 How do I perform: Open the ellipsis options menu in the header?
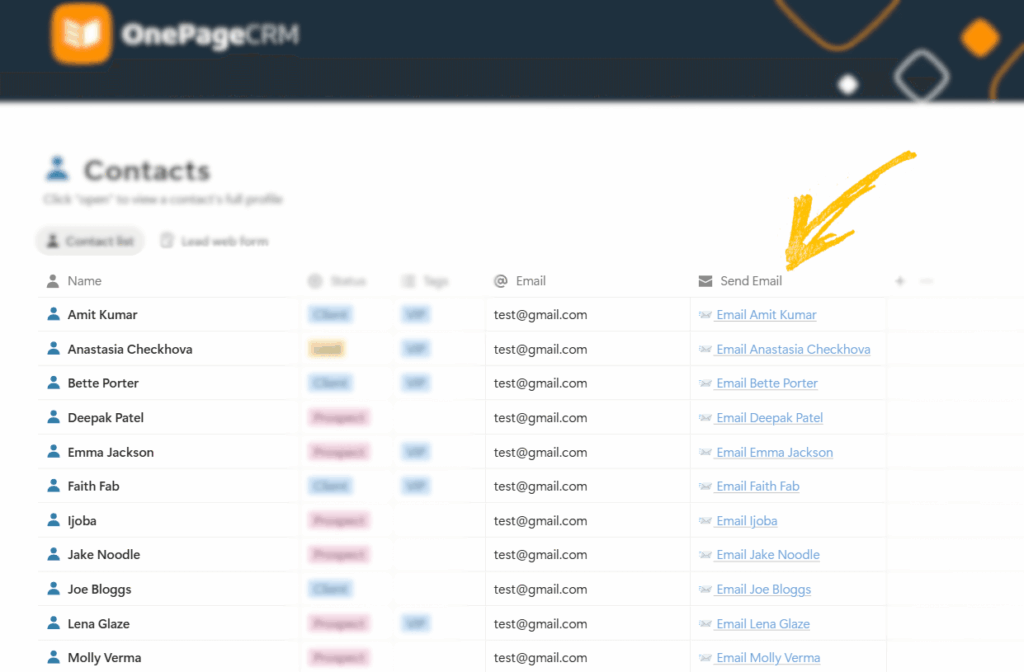click(x=926, y=282)
